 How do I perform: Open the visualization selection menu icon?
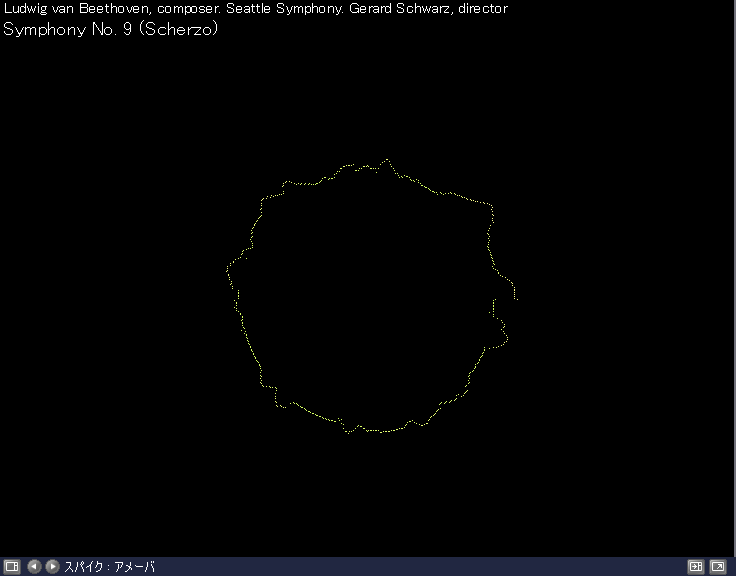coord(11,567)
